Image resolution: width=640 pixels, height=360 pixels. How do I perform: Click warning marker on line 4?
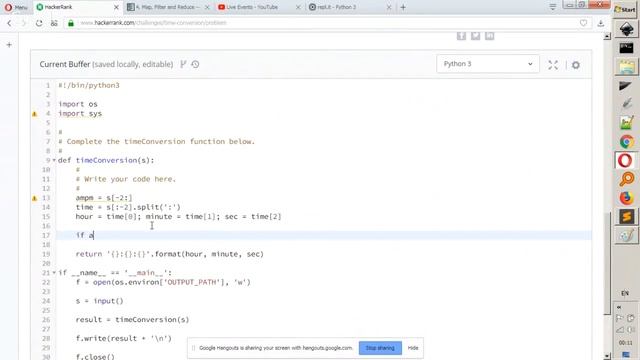[35, 114]
